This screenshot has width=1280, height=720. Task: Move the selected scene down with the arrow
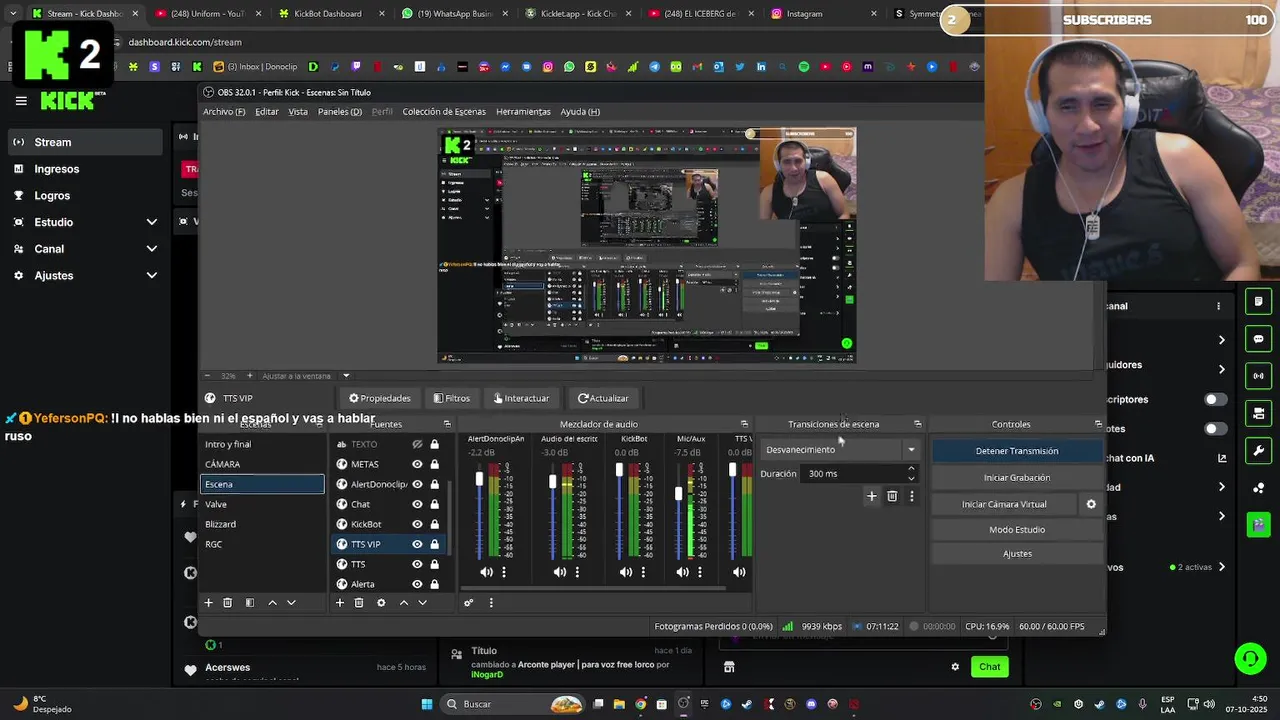(291, 603)
